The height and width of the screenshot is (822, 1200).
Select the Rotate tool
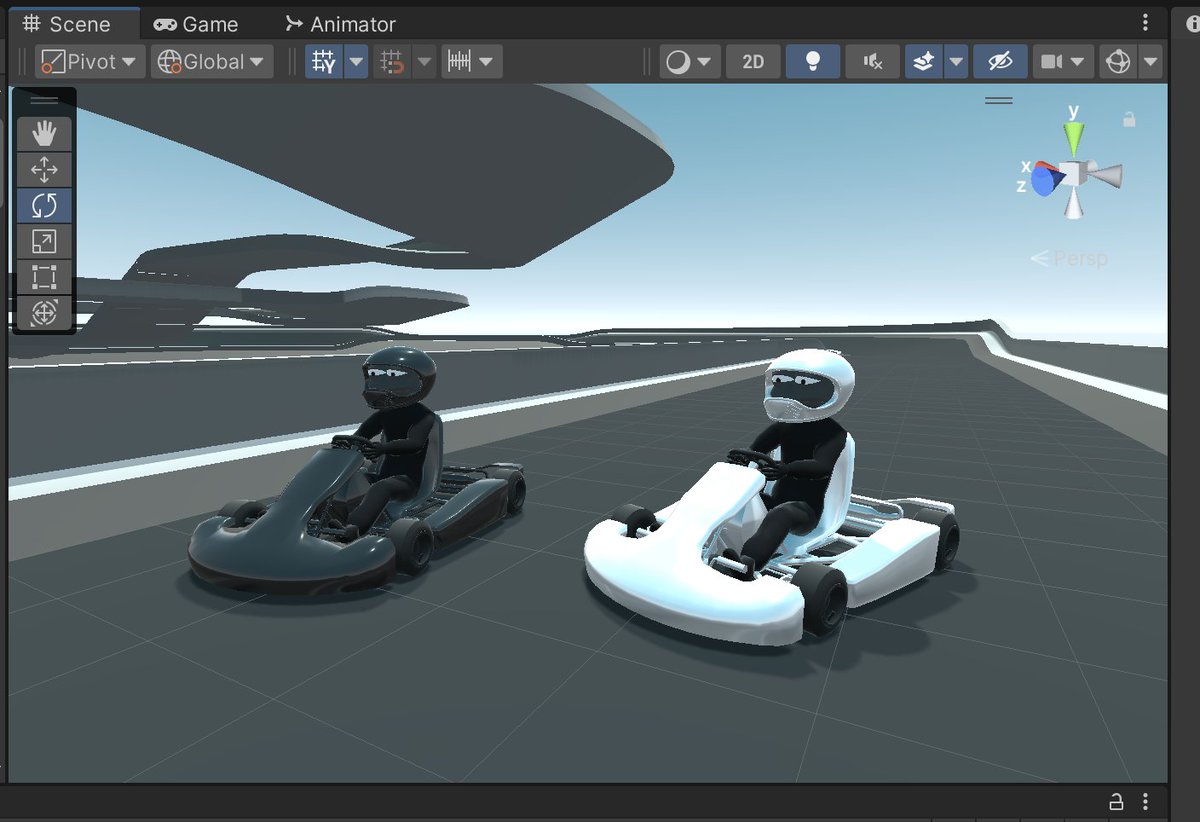42,205
